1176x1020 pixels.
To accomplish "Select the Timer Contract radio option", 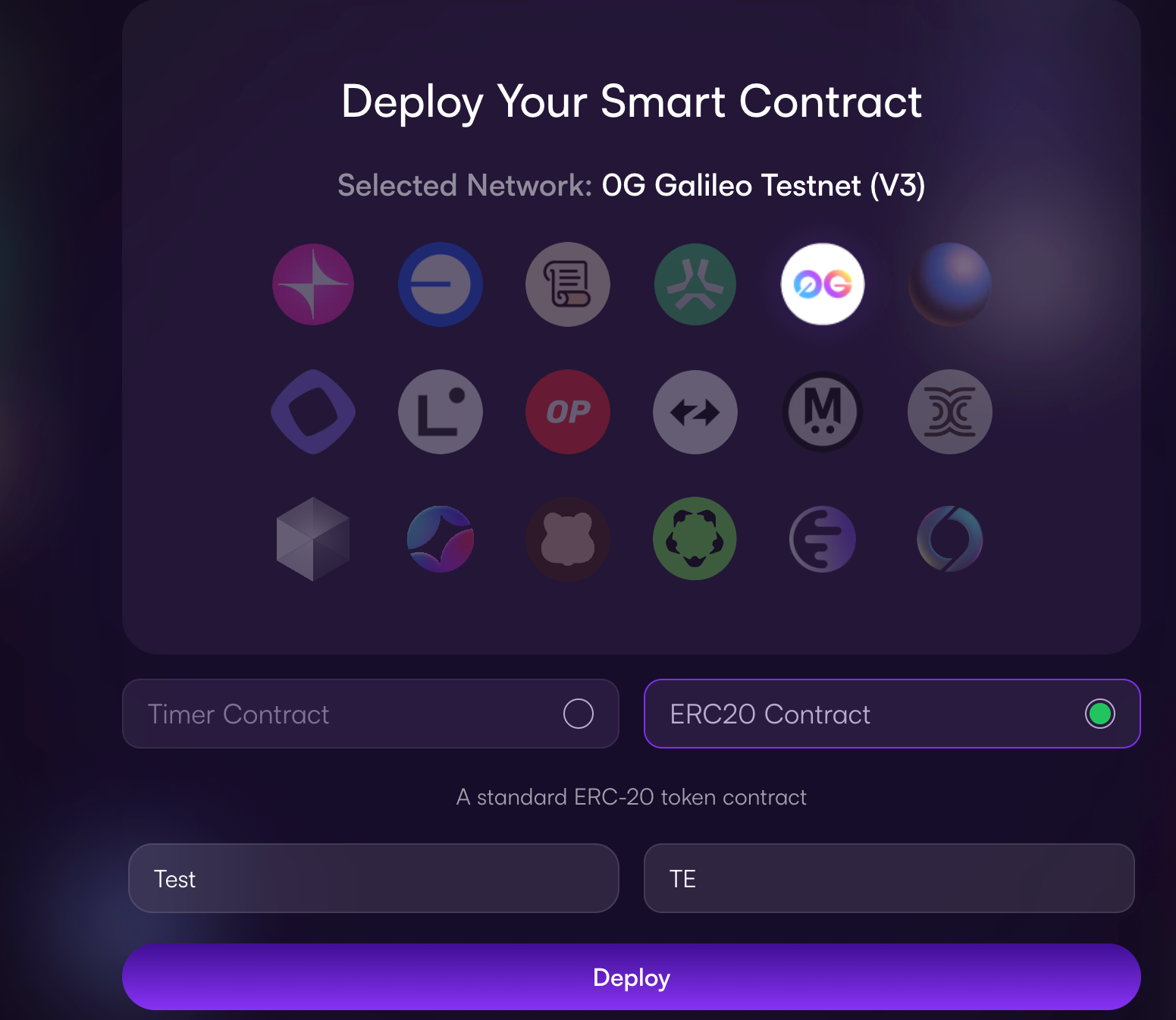I will coord(371,714).
